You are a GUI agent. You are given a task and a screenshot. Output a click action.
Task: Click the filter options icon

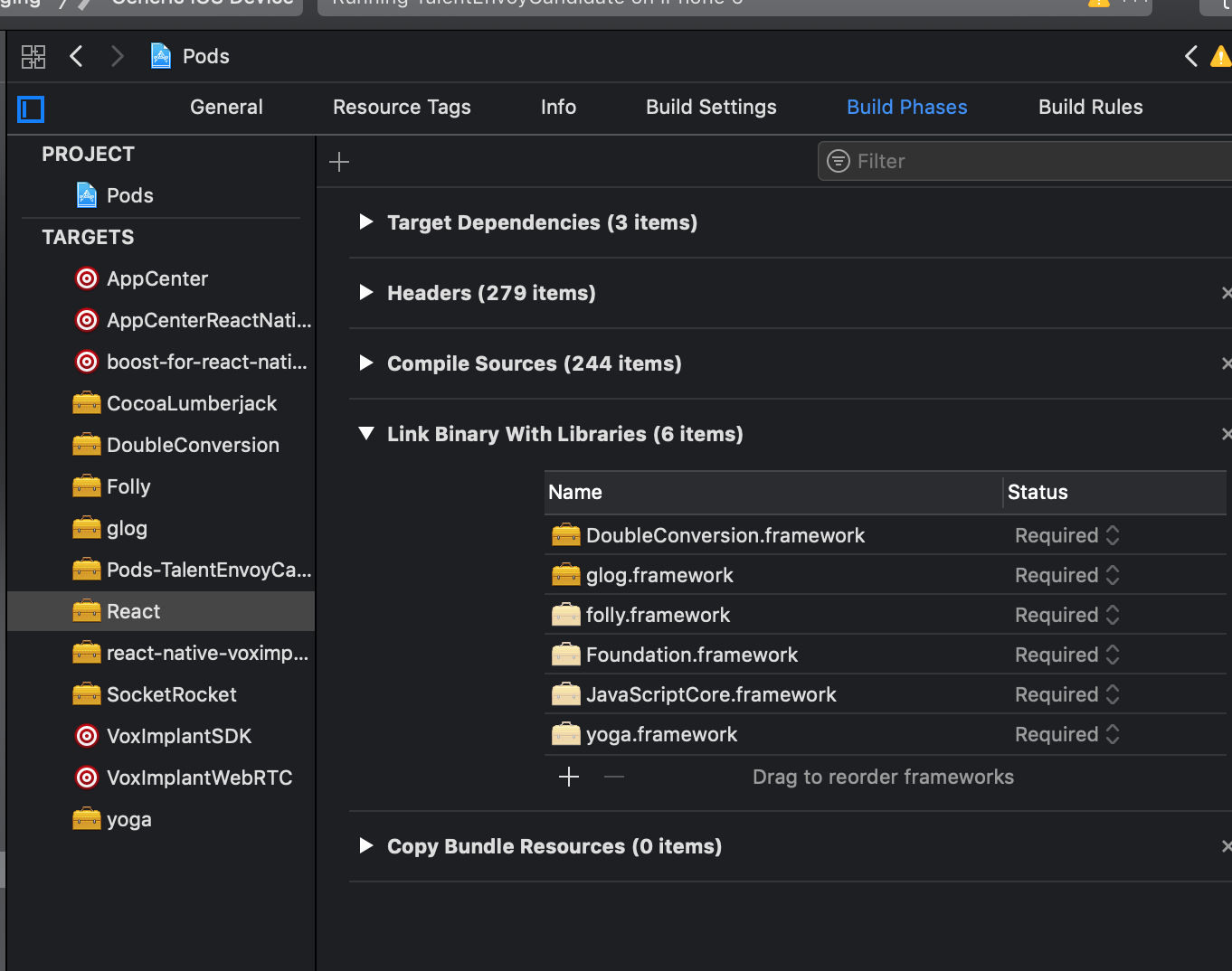(x=839, y=161)
